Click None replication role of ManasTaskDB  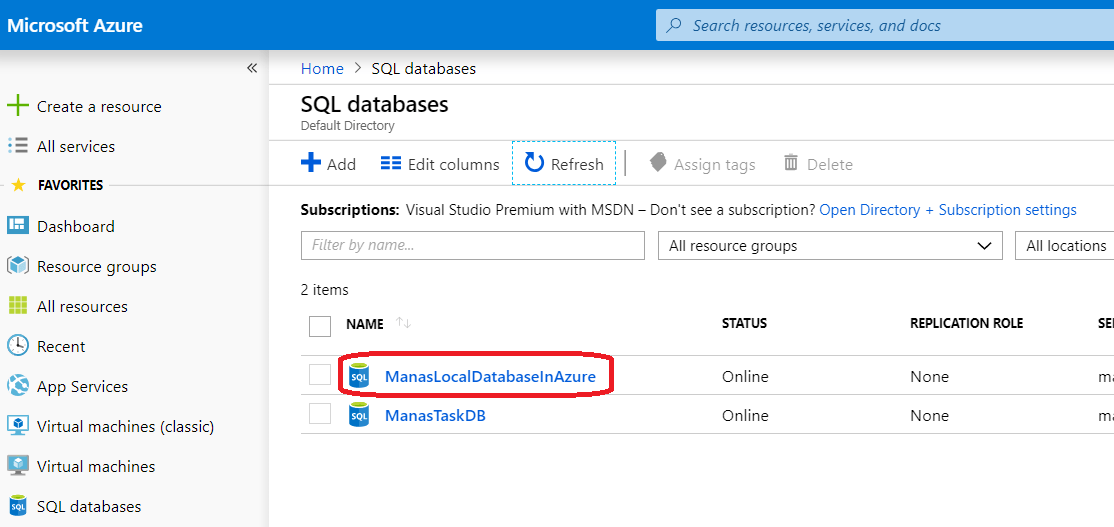tap(929, 415)
